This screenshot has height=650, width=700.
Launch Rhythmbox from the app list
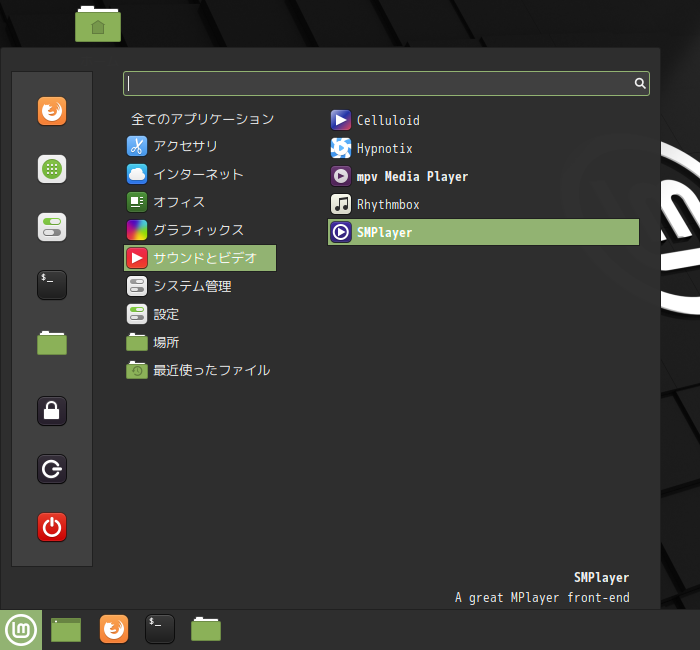pyautogui.click(x=483, y=204)
